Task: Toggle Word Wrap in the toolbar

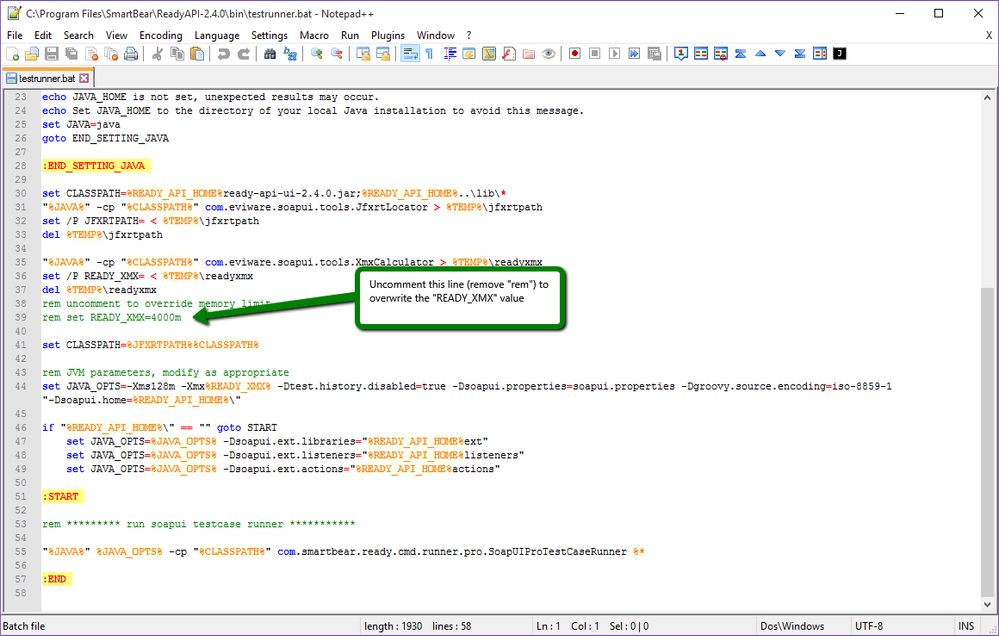Action: (409, 54)
